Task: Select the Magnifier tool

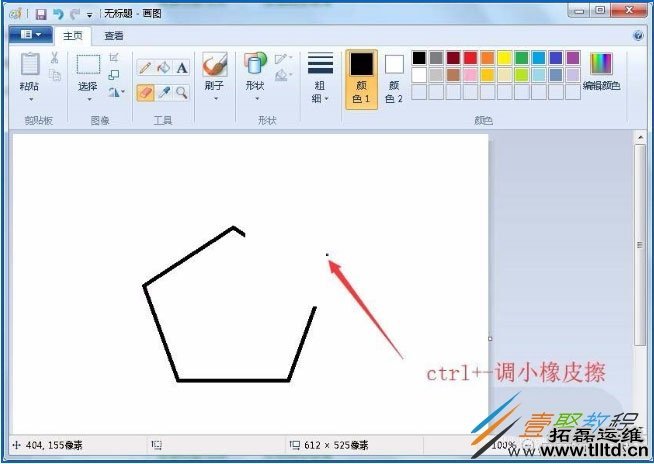Action: tap(181, 93)
